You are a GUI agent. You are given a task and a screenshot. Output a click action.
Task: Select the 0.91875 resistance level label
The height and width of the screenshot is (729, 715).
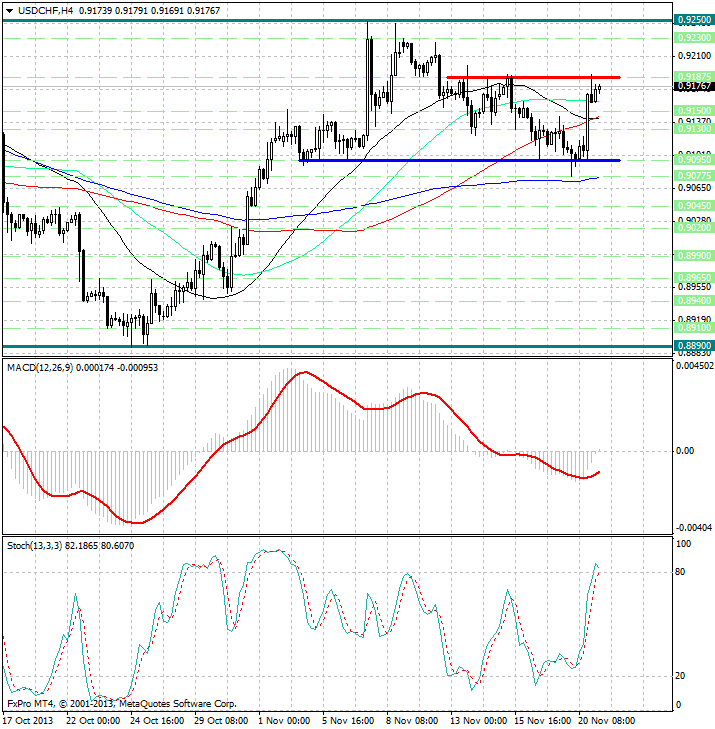point(694,76)
